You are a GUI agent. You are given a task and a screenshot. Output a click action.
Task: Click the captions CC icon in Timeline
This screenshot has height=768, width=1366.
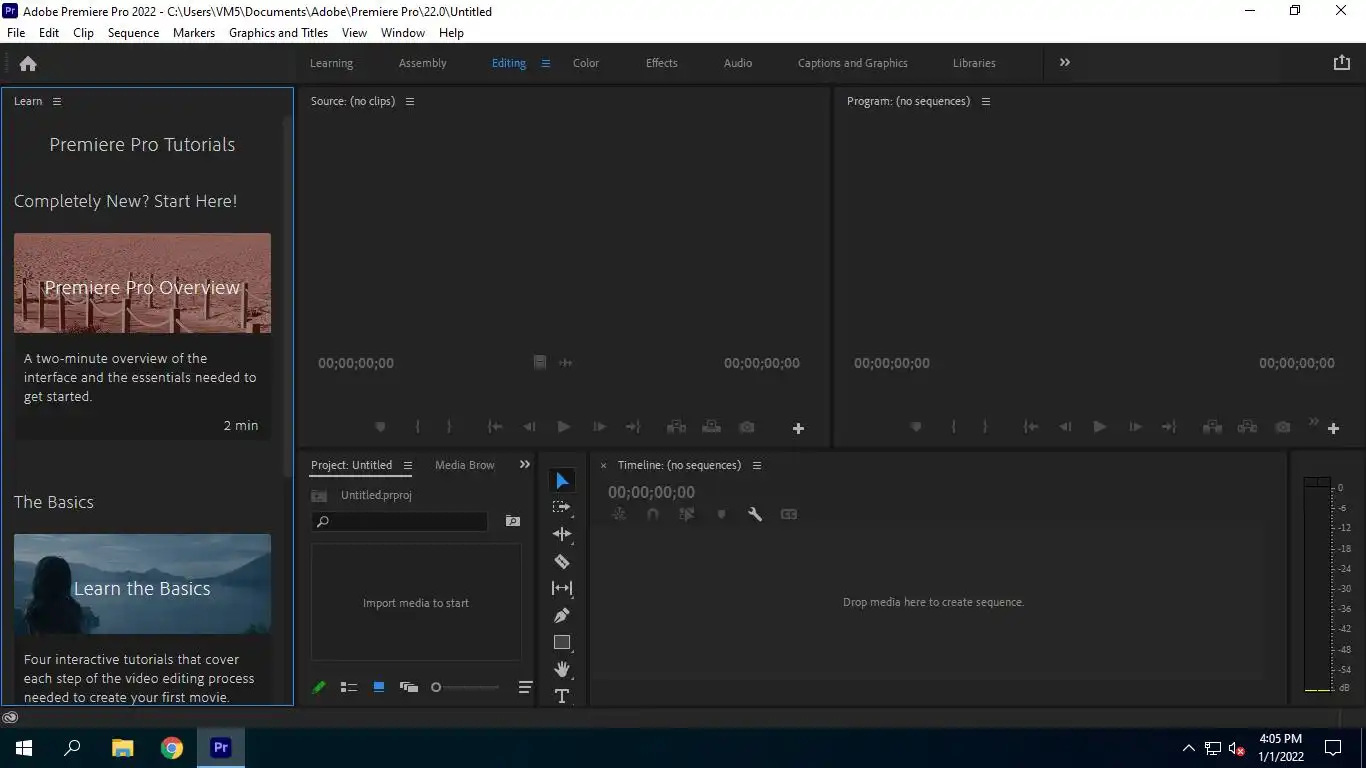[789, 514]
